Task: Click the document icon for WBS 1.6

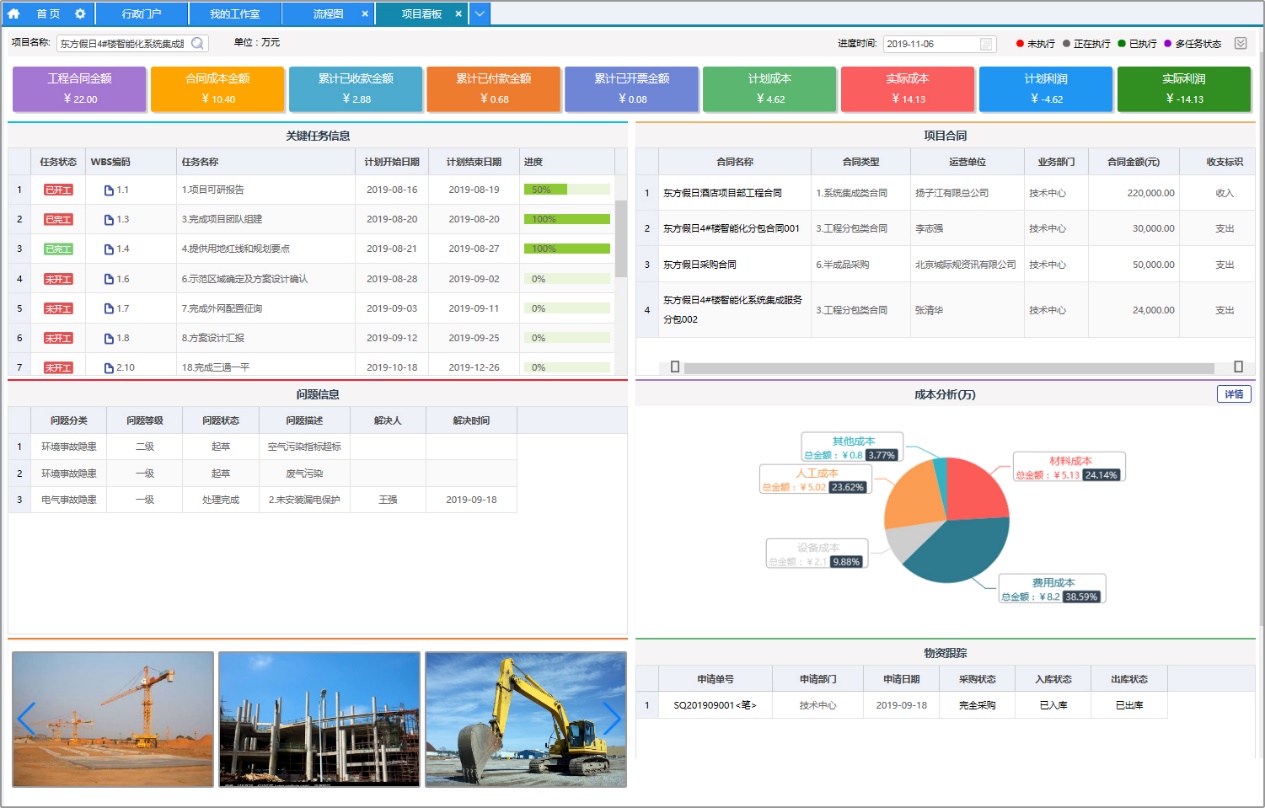Action: (109, 279)
